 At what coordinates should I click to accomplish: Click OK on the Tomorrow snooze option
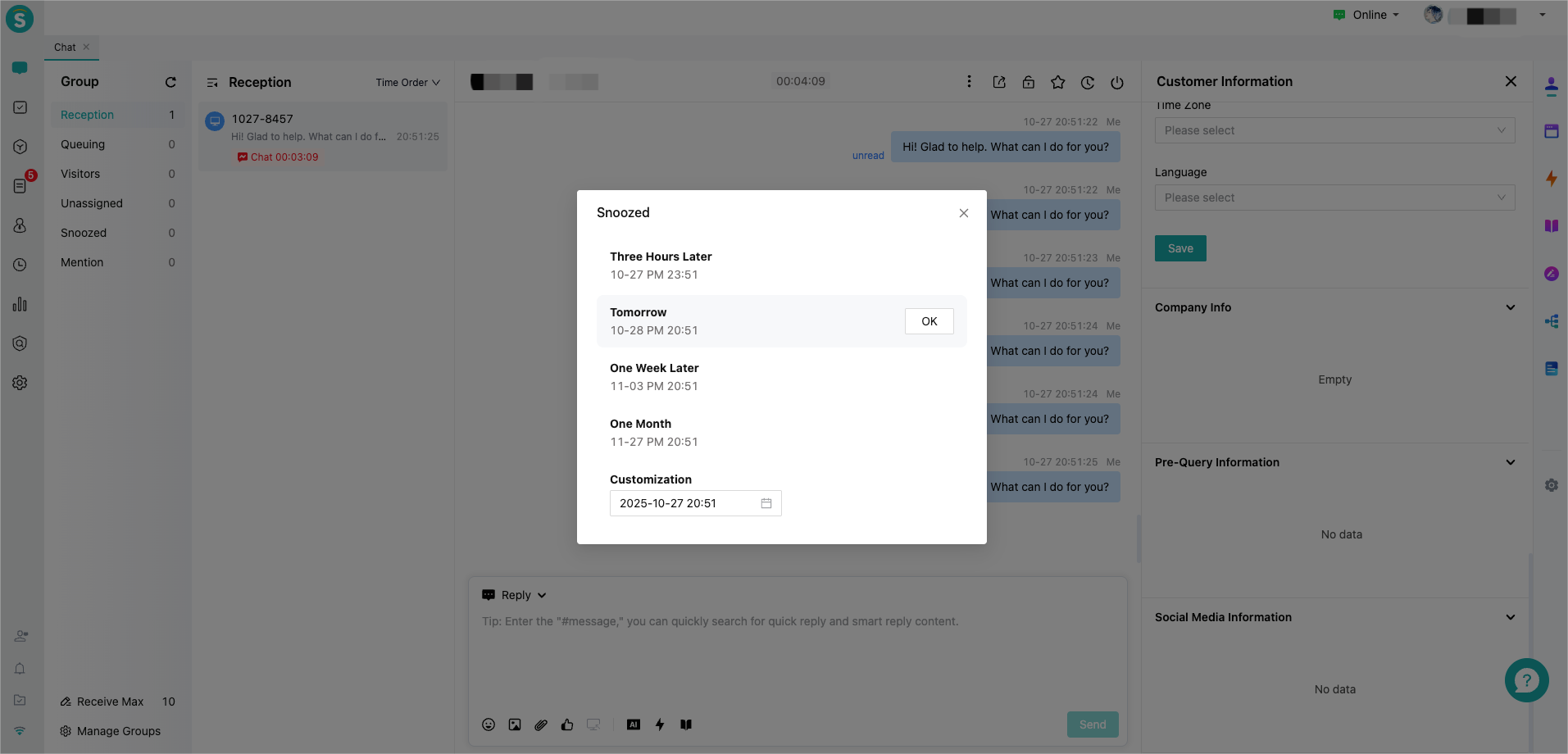tap(929, 321)
